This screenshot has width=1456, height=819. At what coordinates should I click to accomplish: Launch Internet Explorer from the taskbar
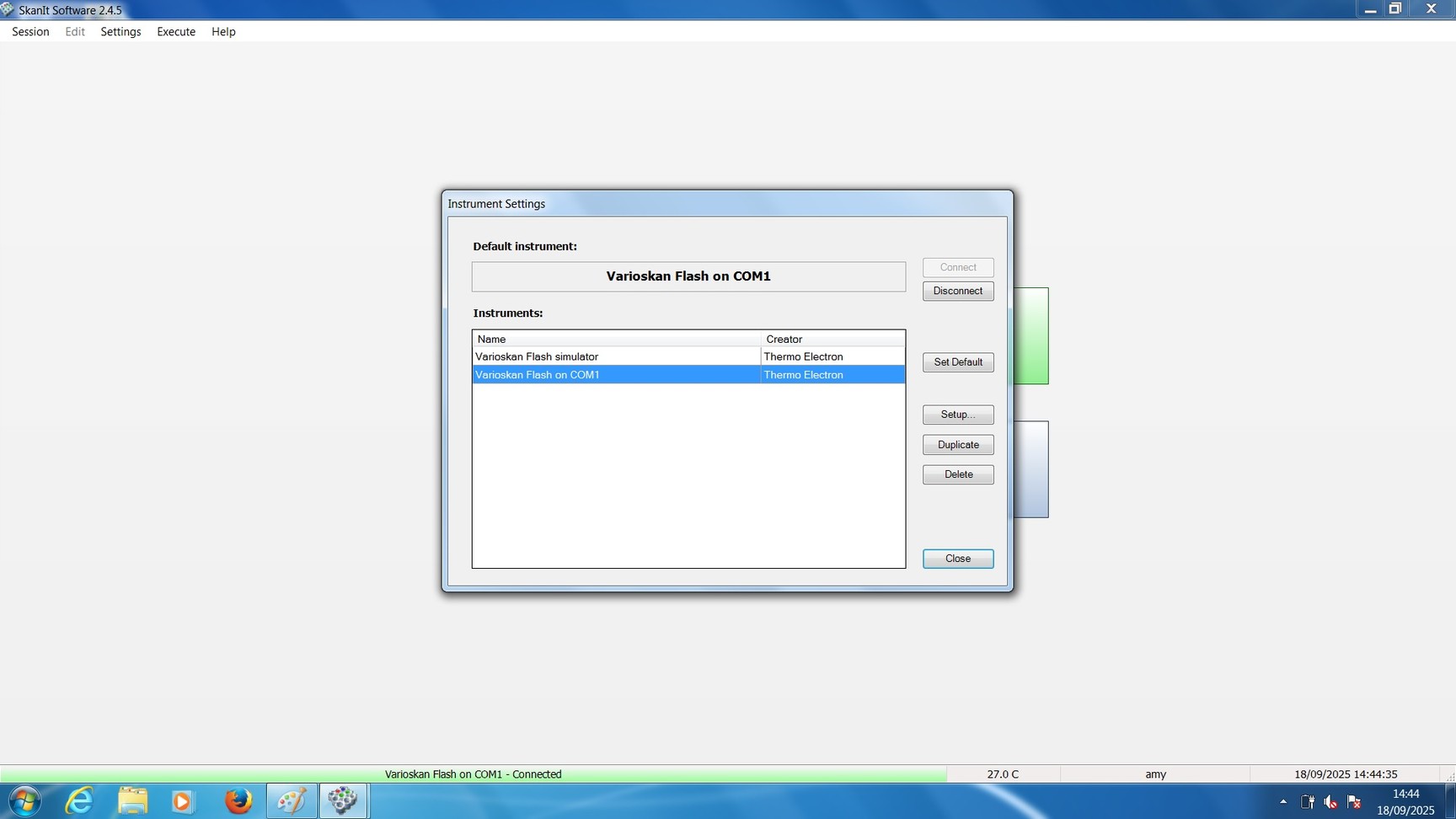point(79,800)
